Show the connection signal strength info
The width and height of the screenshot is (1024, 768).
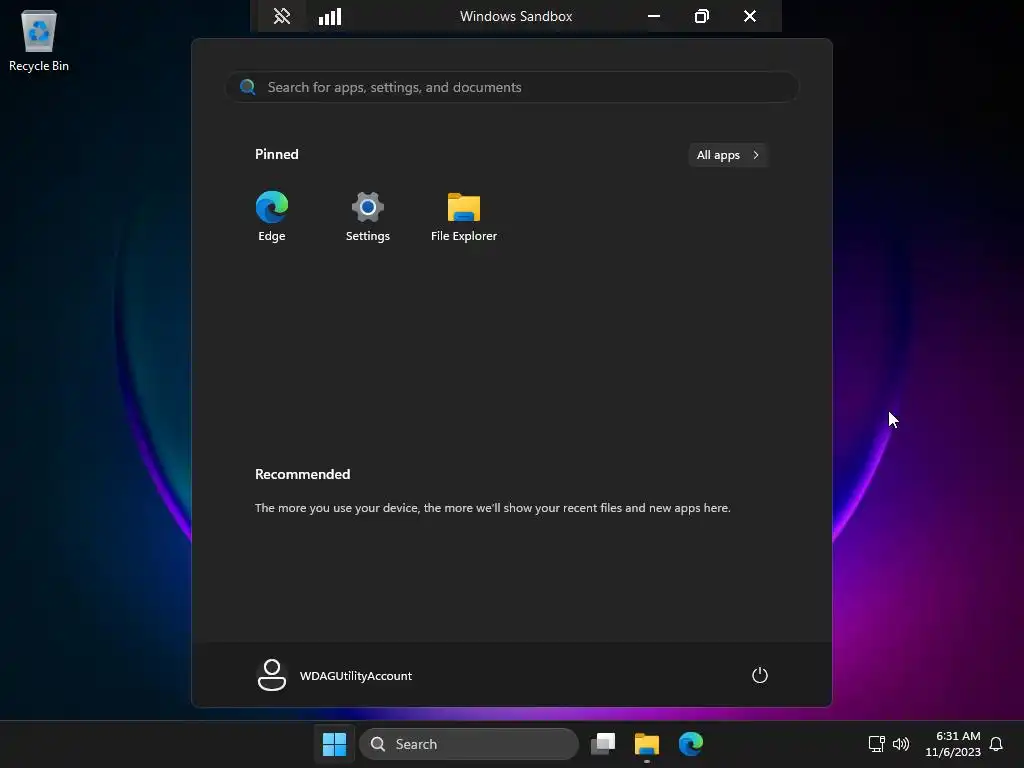330,16
